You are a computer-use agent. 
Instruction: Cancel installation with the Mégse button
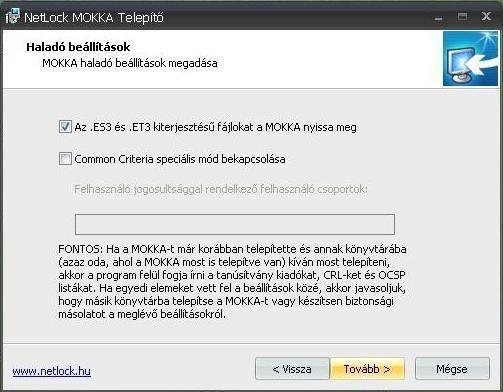pyautogui.click(x=452, y=369)
